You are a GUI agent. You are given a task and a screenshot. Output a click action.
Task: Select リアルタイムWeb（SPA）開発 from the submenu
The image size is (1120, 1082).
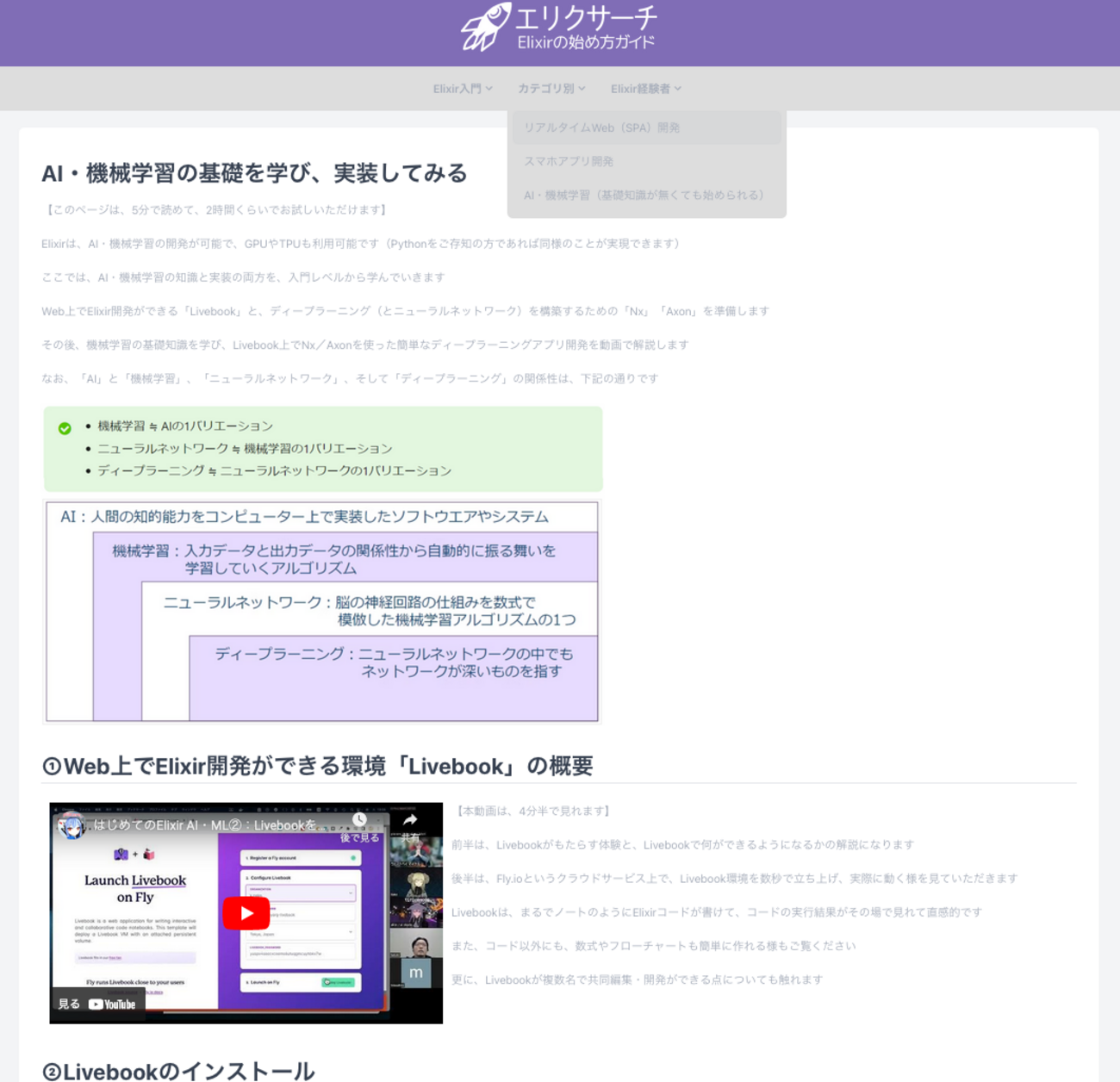tap(647, 127)
